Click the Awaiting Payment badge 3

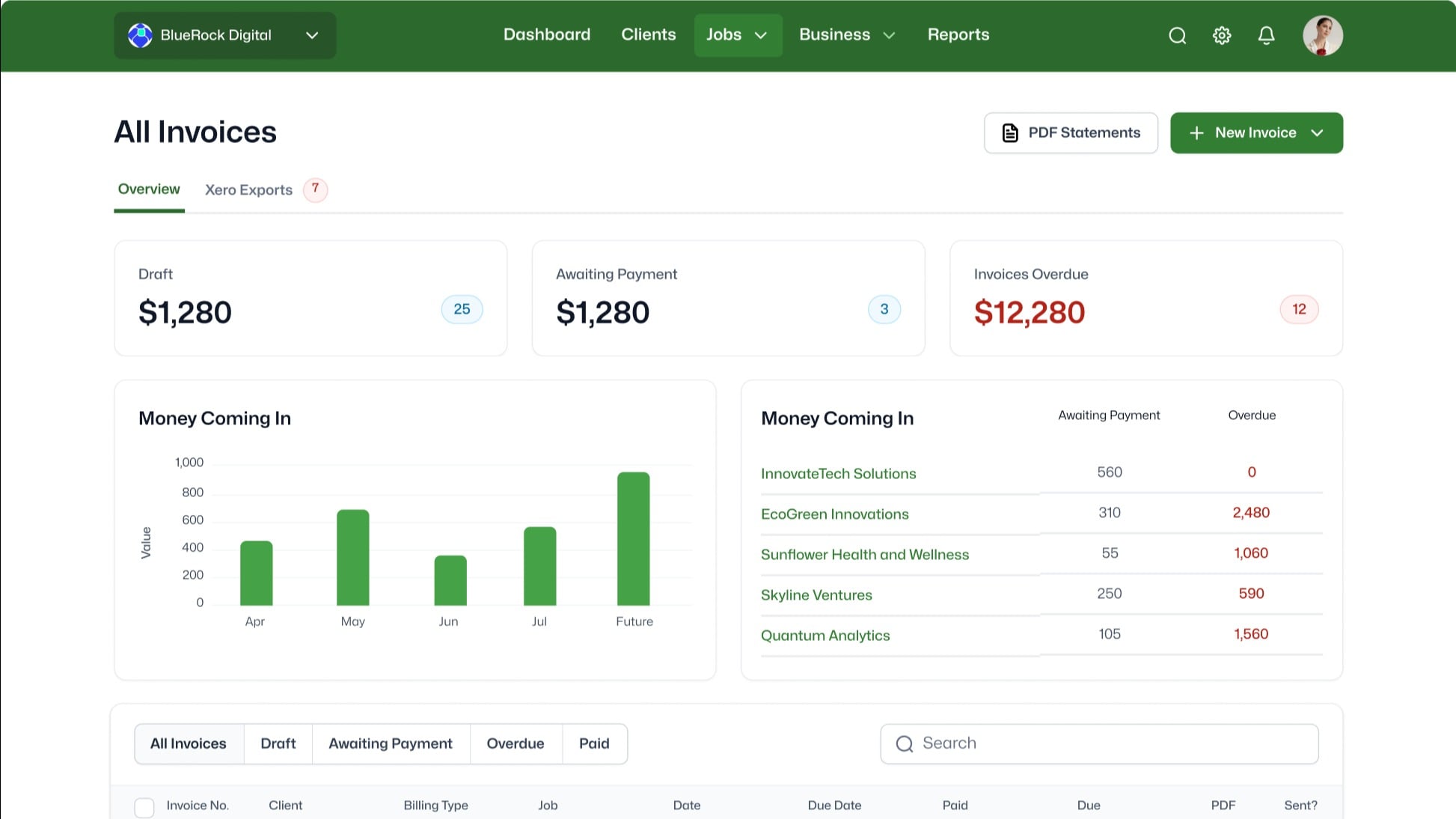point(884,309)
